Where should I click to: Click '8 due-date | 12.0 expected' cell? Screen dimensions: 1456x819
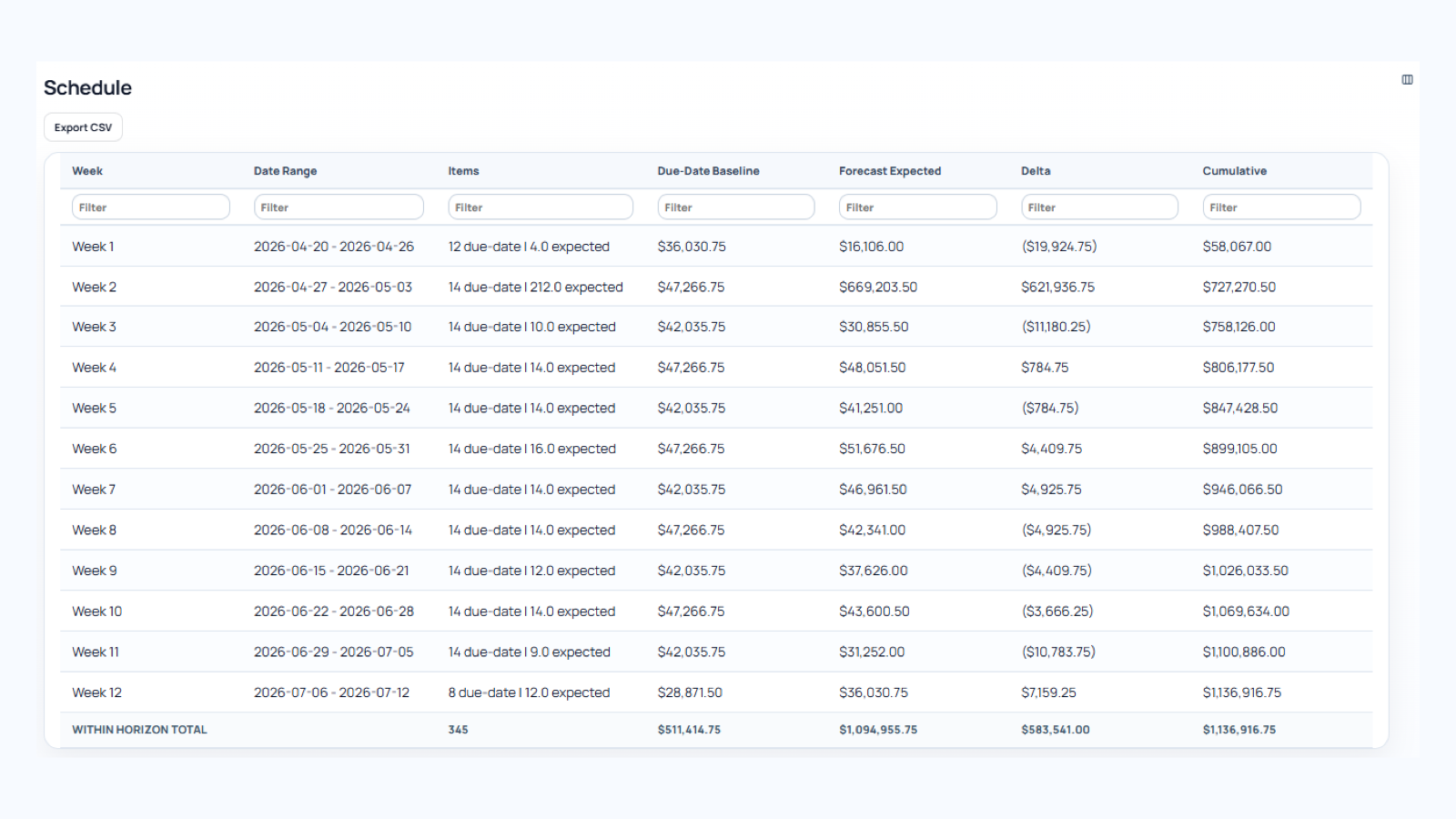[529, 693]
